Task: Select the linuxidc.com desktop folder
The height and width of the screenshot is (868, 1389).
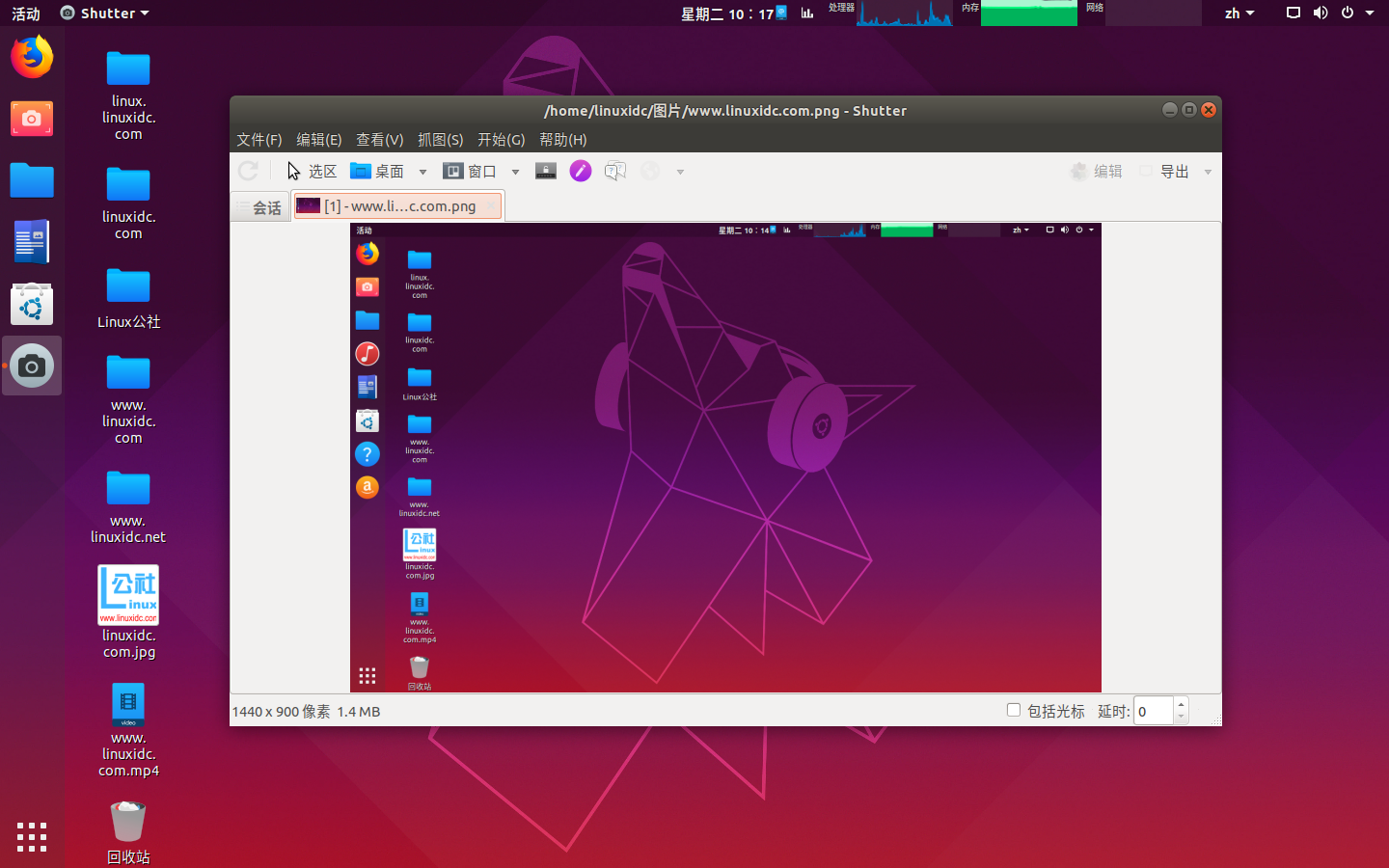Action: coord(128,203)
